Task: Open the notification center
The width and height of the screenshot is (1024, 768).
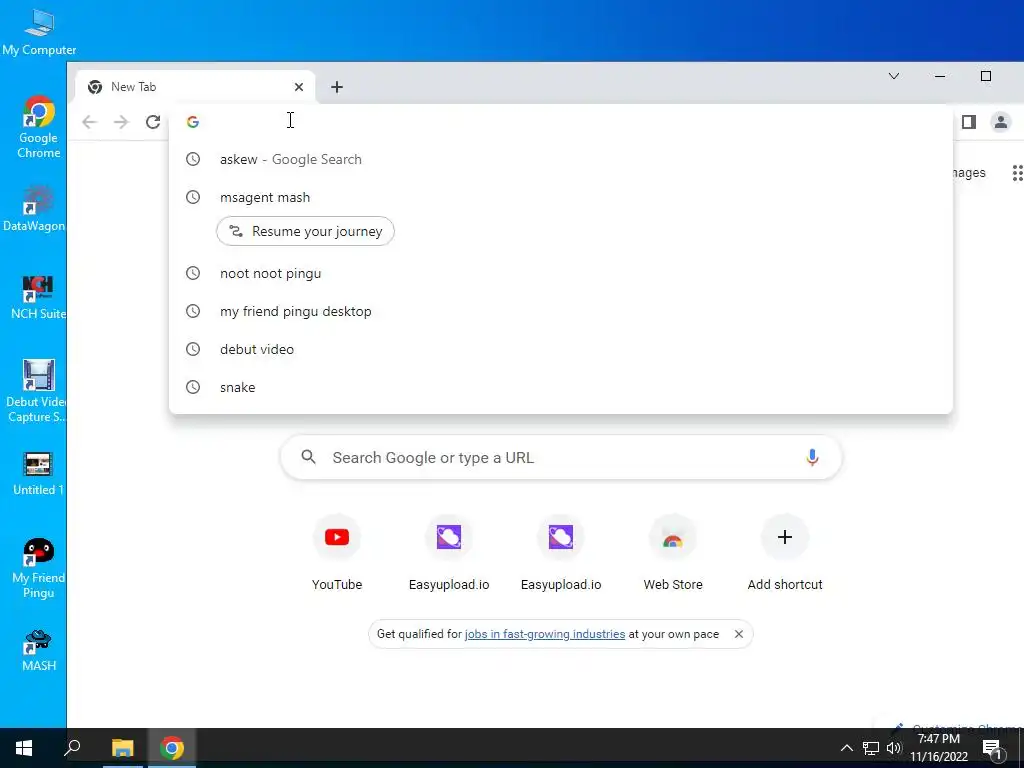Action: point(993,750)
